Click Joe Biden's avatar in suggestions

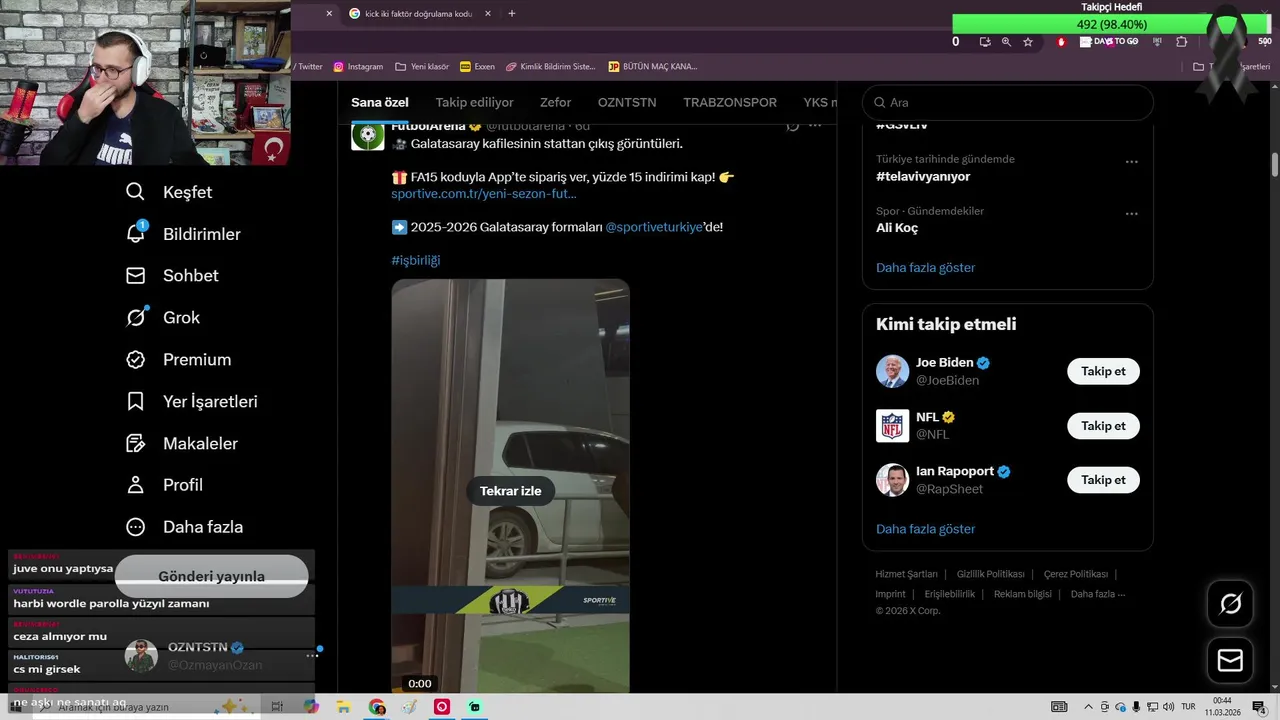tap(893, 371)
